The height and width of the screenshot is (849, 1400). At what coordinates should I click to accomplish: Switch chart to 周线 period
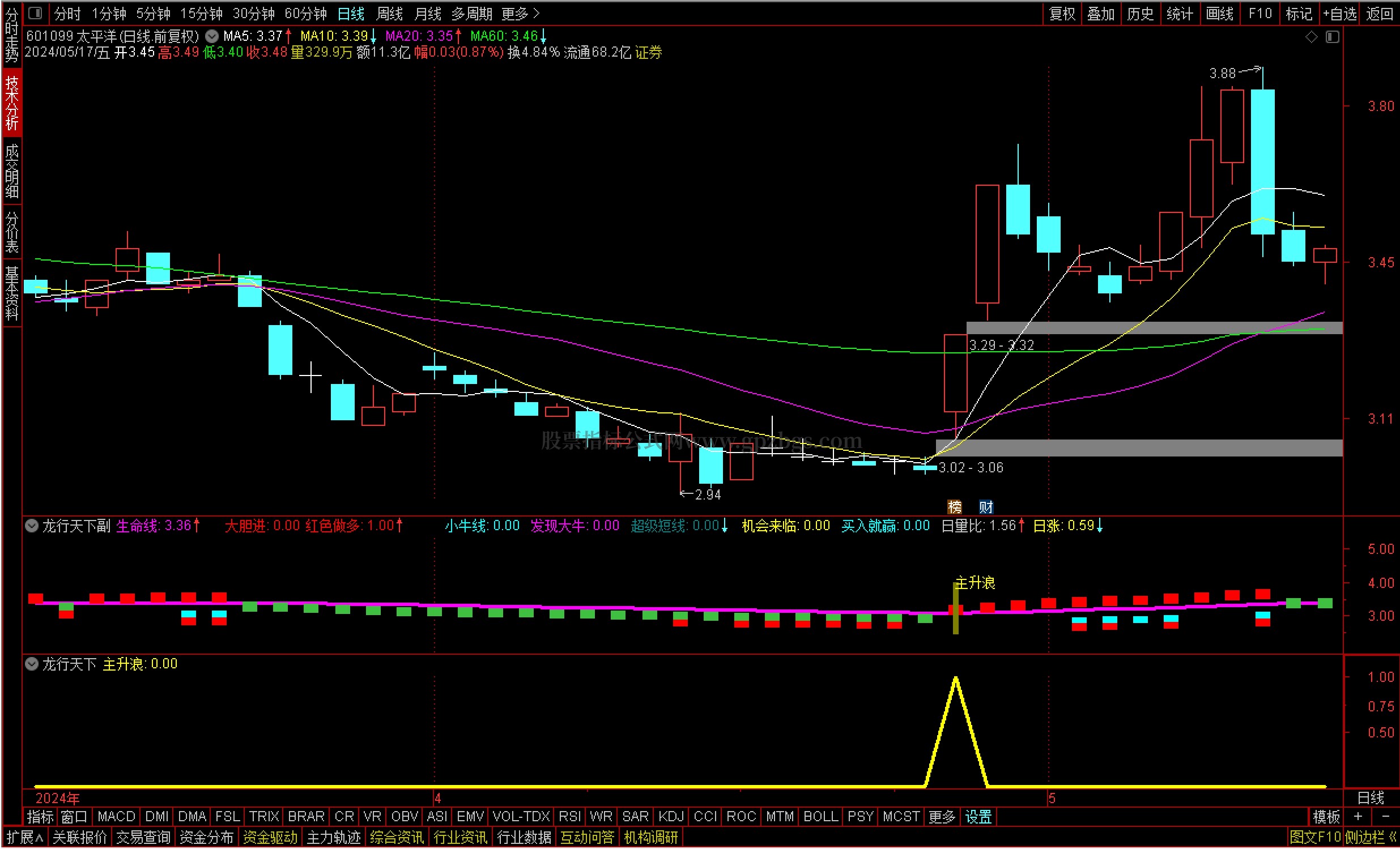click(x=389, y=14)
